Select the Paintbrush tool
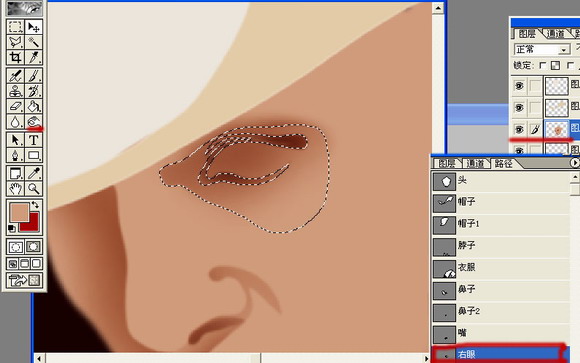580x363 pixels. coord(34,76)
